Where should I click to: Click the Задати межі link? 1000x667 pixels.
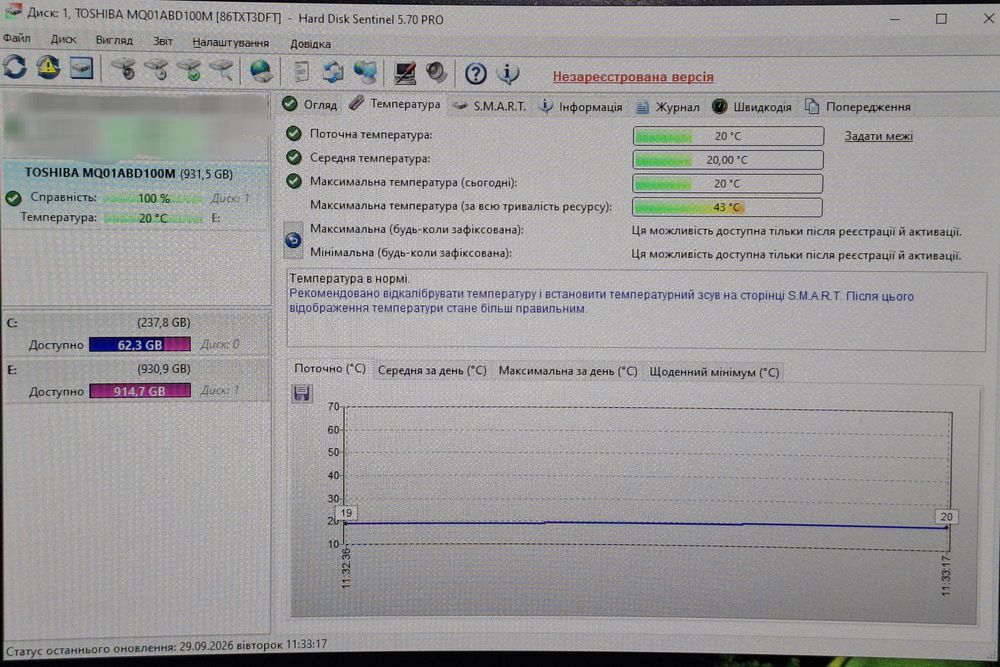tap(878, 136)
